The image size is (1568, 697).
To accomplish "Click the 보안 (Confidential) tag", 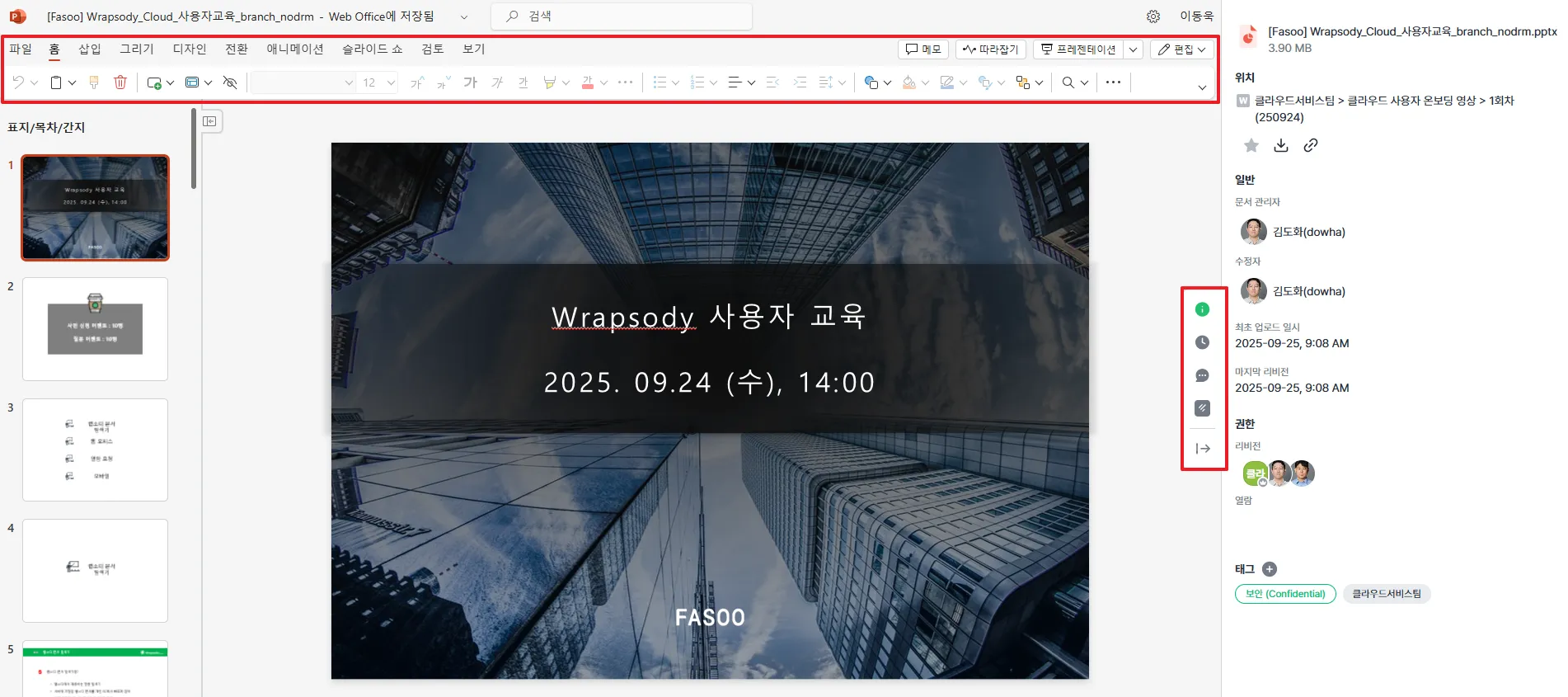I will click(x=1285, y=594).
